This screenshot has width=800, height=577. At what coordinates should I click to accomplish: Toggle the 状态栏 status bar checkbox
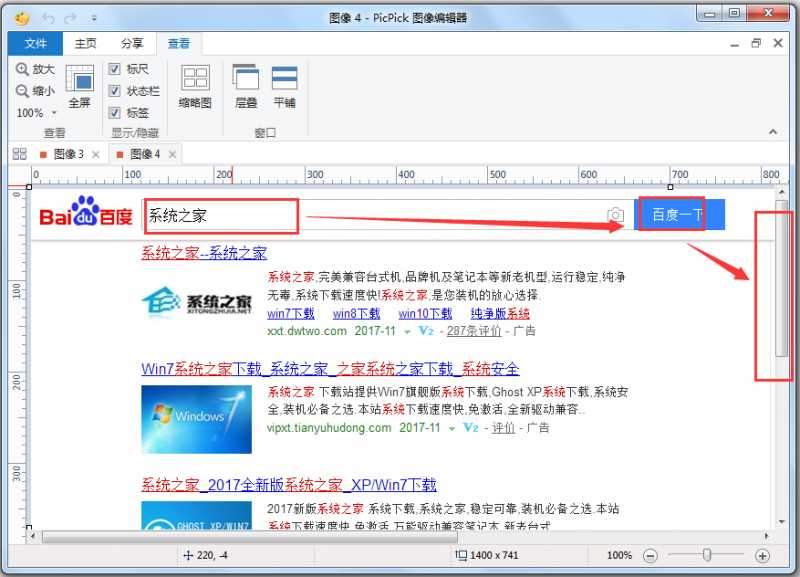click(114, 91)
